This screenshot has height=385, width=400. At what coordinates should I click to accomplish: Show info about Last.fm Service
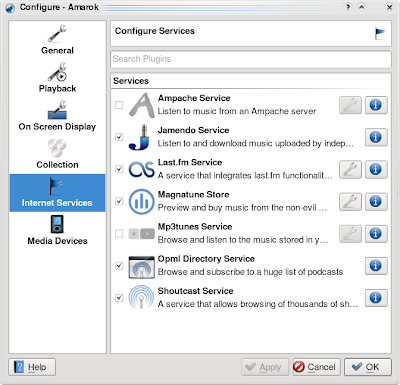[376, 169]
